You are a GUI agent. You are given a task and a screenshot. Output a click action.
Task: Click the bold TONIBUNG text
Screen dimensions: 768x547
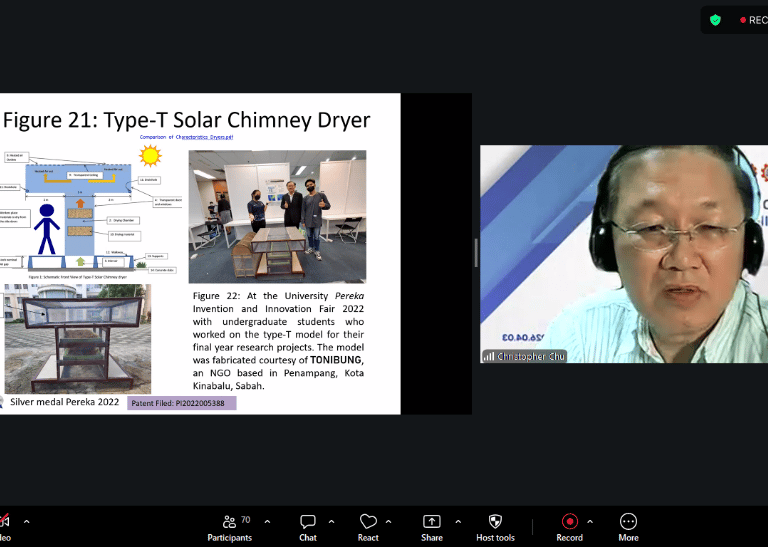(337, 360)
